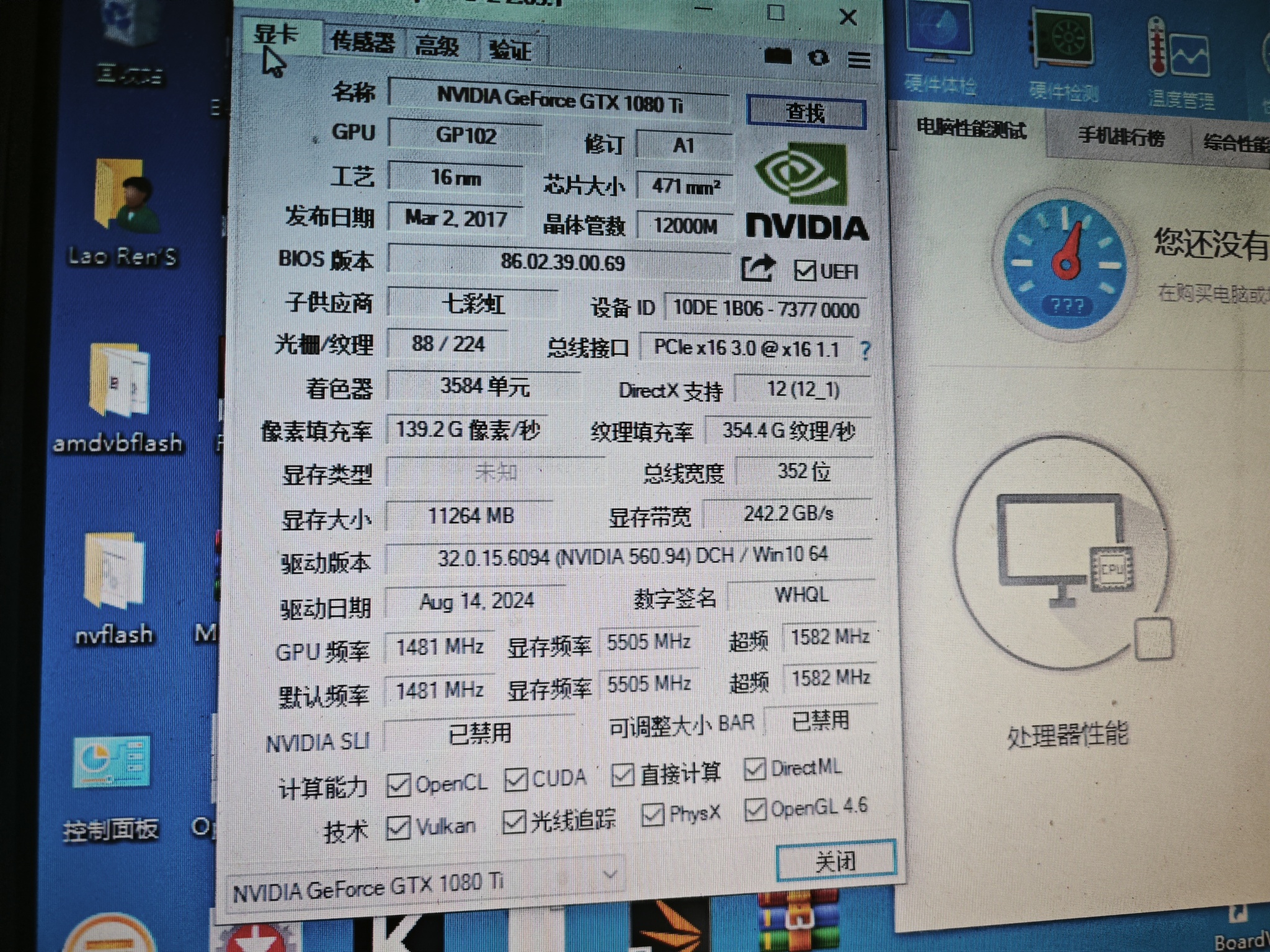Open the 传感器 tab in GPU-Z
The width and height of the screenshot is (1270, 952).
click(x=363, y=42)
